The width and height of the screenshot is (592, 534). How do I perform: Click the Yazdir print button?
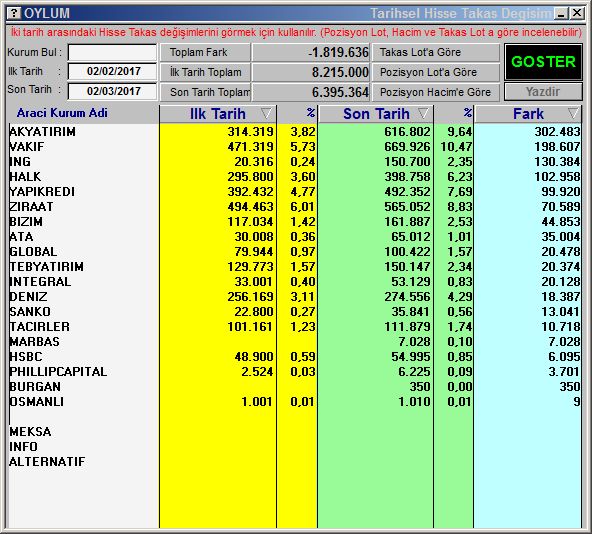543,92
